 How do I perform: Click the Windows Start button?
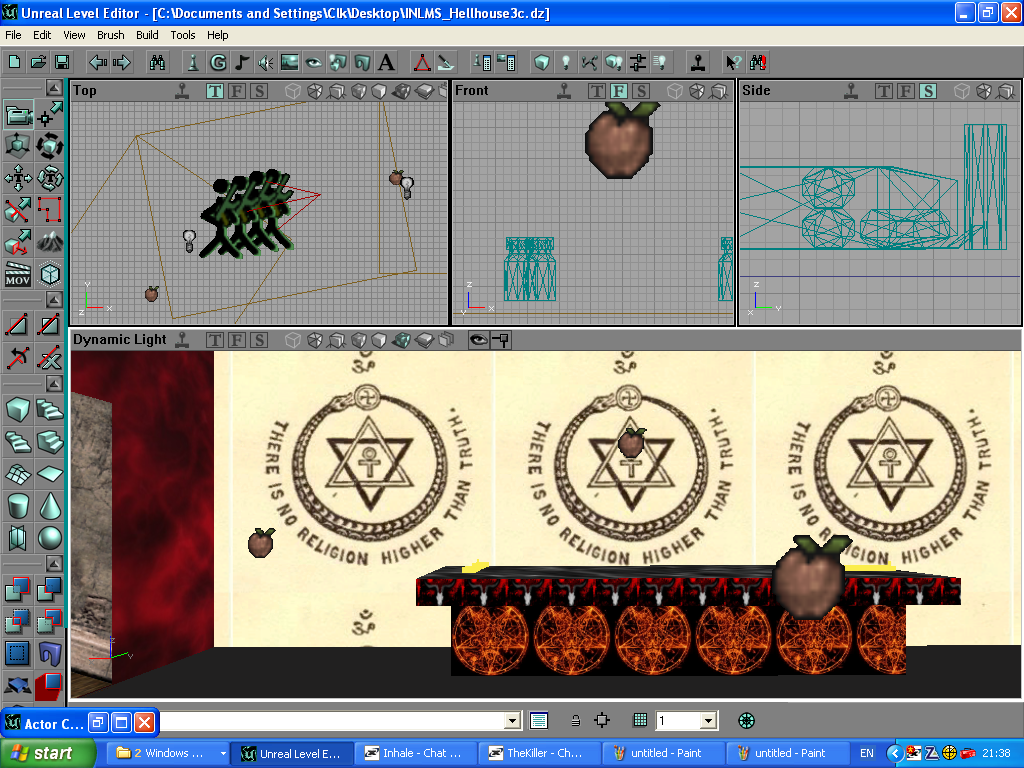(48, 753)
